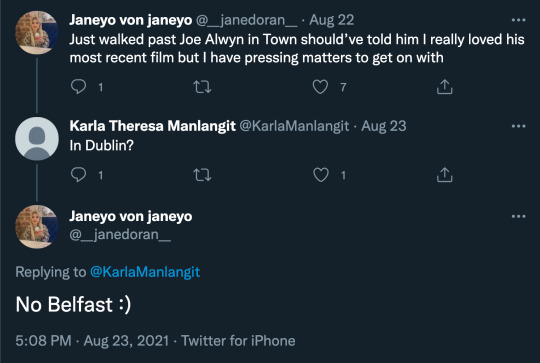Click the 5:08 PM Aug 23, 2021 timestamp
The image size is (540, 363).
click(92, 341)
